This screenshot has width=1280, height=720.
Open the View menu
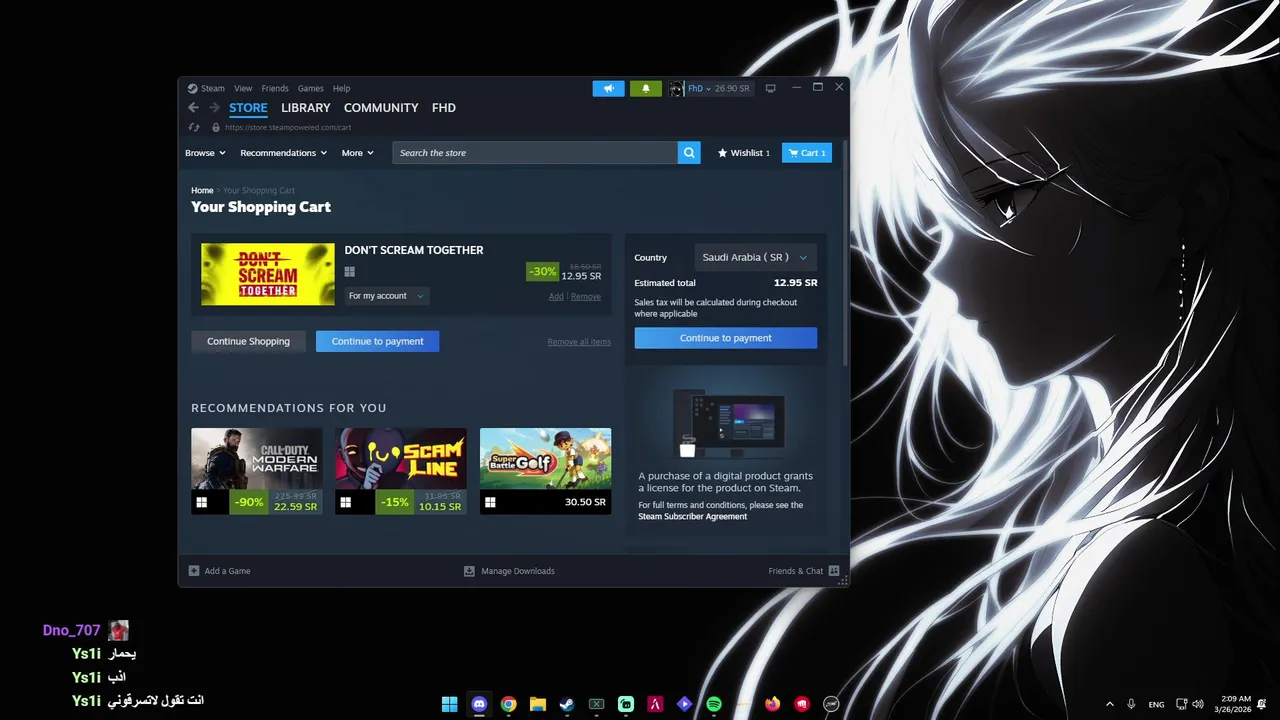pos(243,88)
